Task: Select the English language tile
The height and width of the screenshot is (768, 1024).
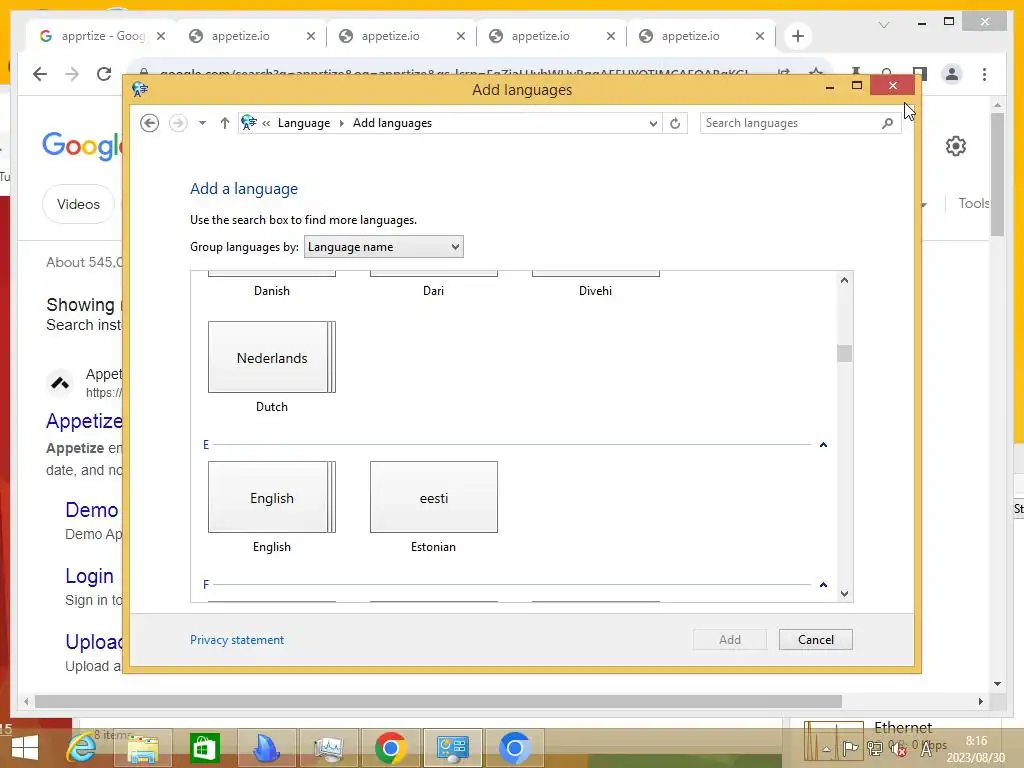Action: pyautogui.click(x=272, y=498)
